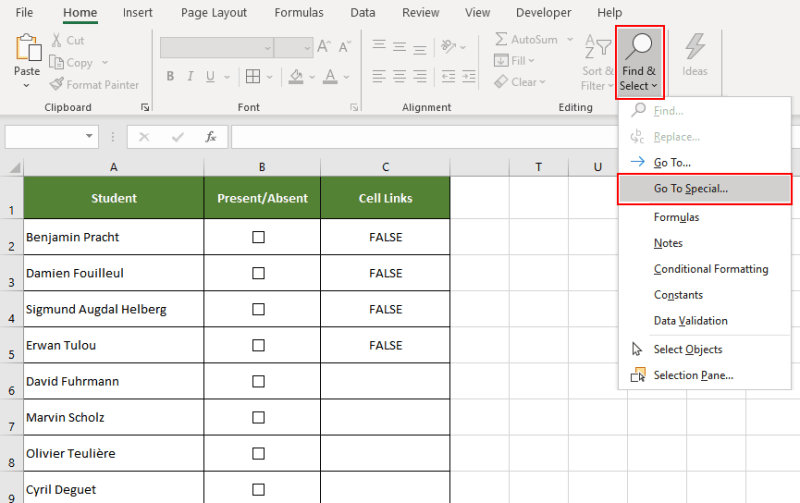Activate the Format Painter brush
This screenshot has height=503, width=800.
tap(56, 84)
